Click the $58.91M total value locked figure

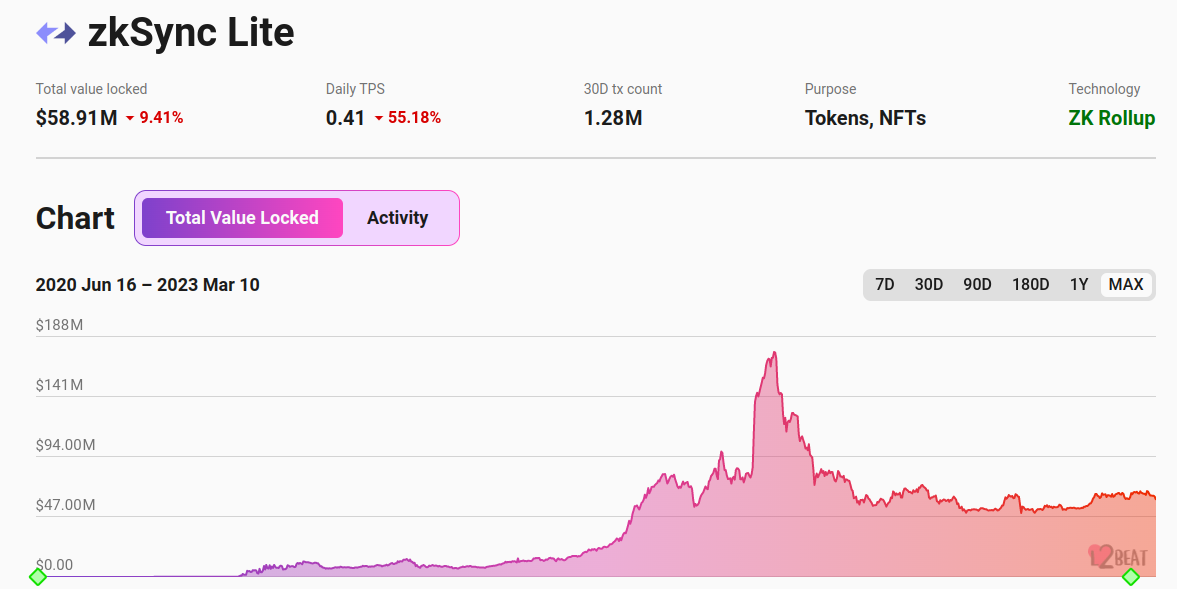pyautogui.click(x=77, y=118)
